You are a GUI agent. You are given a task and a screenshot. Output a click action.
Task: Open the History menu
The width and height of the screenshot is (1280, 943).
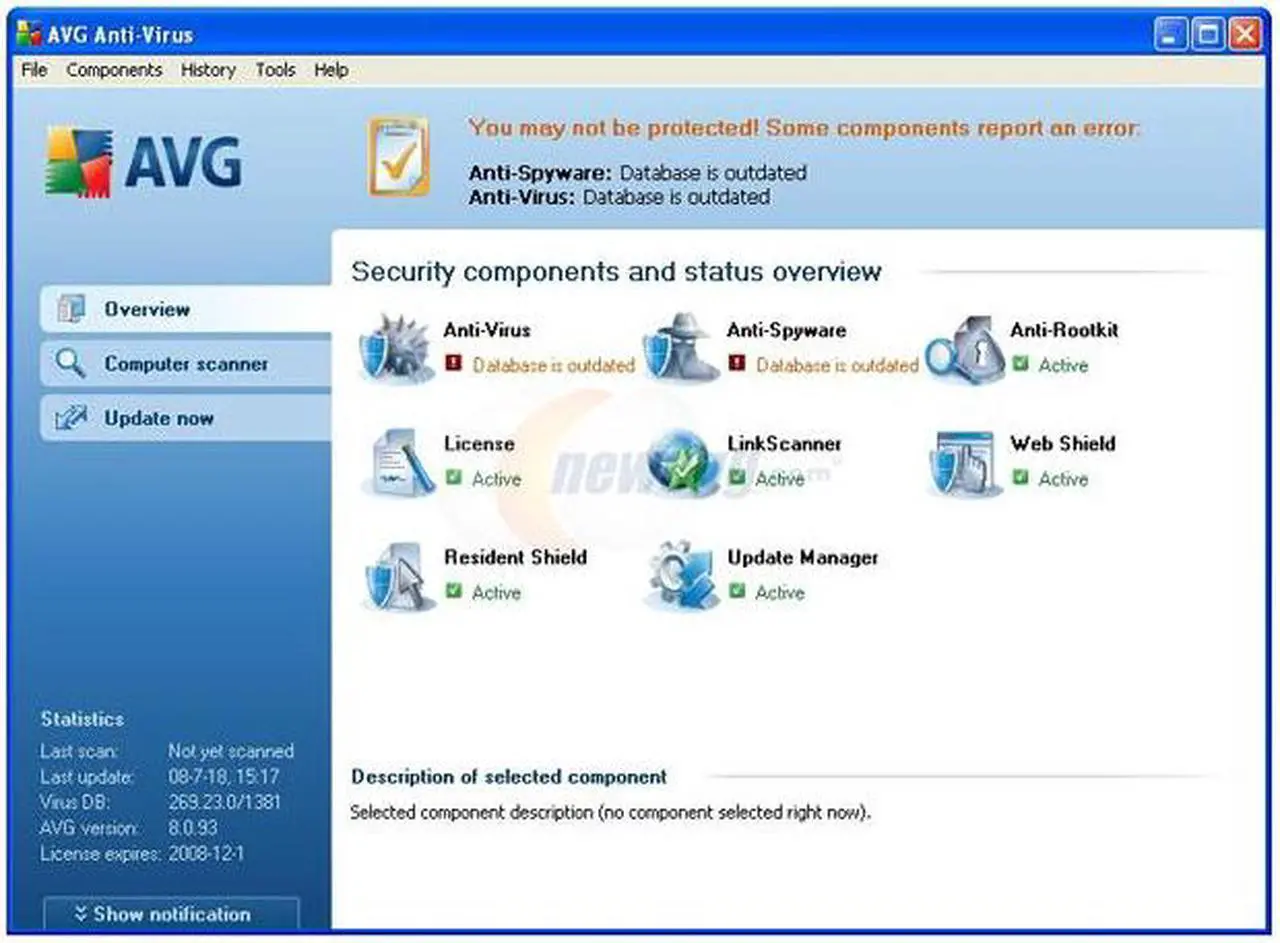[x=208, y=70]
